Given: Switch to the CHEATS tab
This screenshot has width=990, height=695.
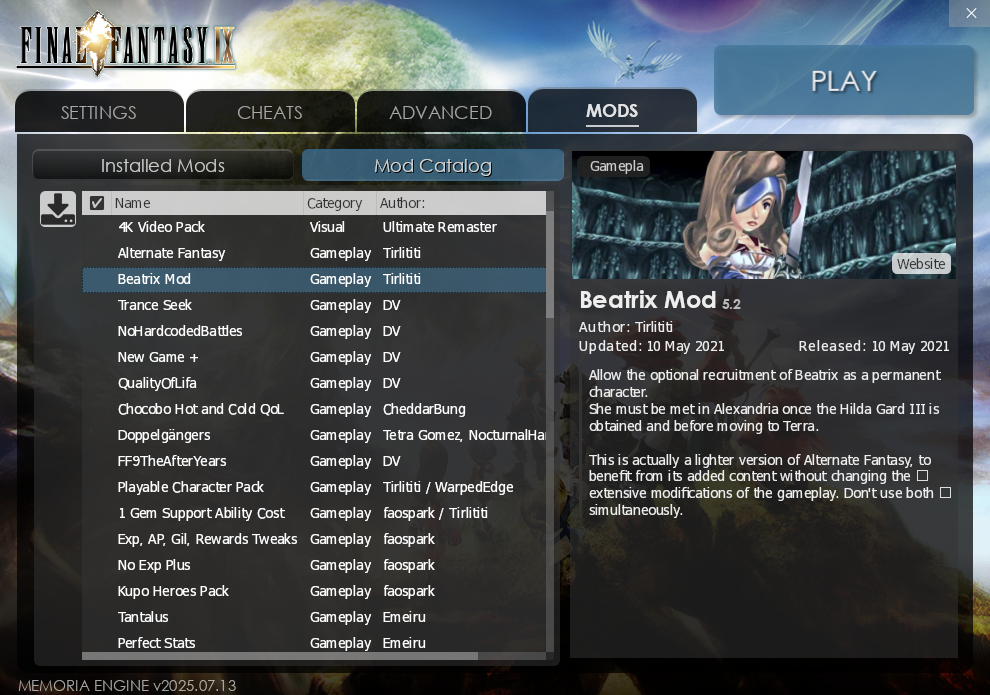Looking at the screenshot, I should click(270, 112).
